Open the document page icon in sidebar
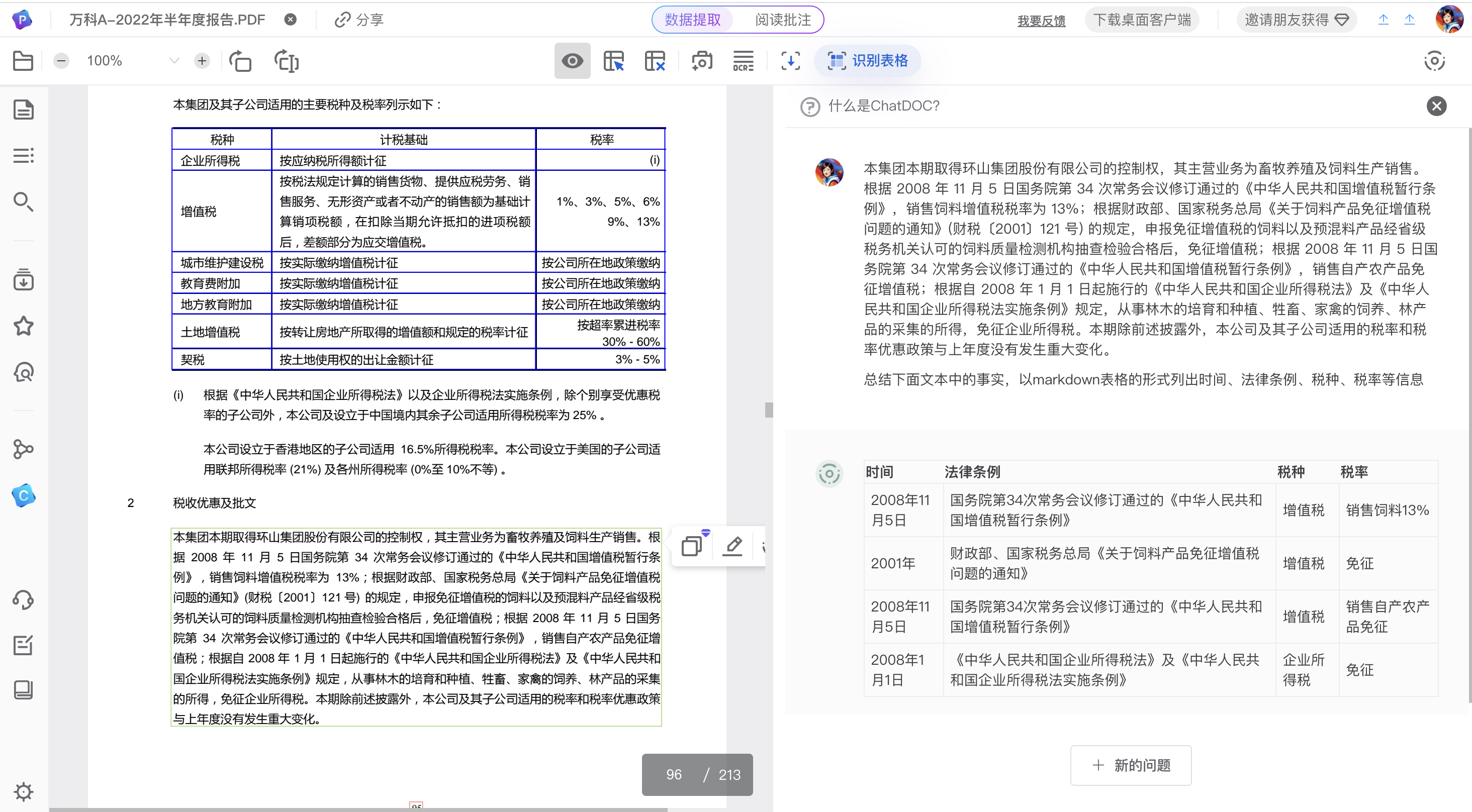This screenshot has width=1472, height=812. [x=23, y=110]
